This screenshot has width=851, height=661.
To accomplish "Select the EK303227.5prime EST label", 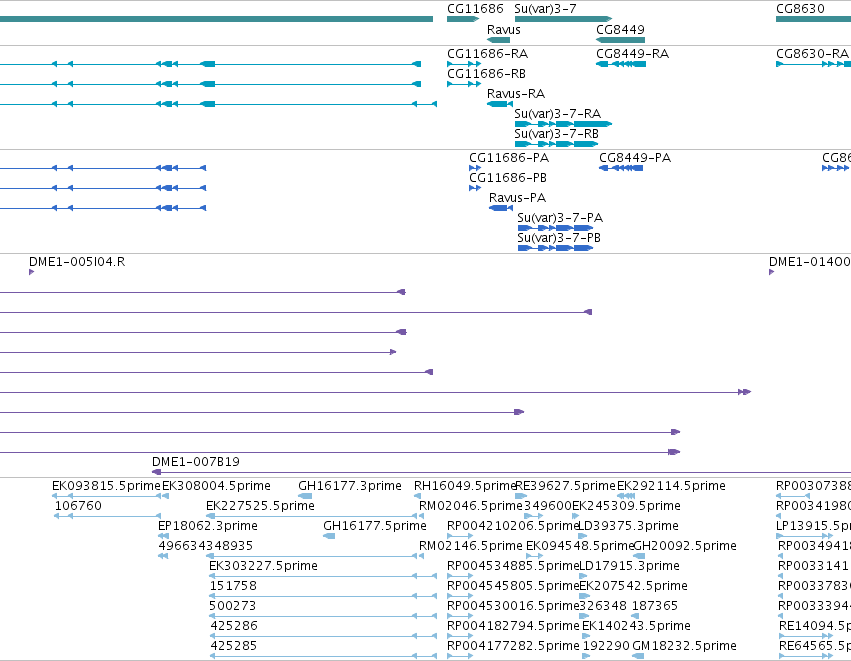I will point(263,566).
